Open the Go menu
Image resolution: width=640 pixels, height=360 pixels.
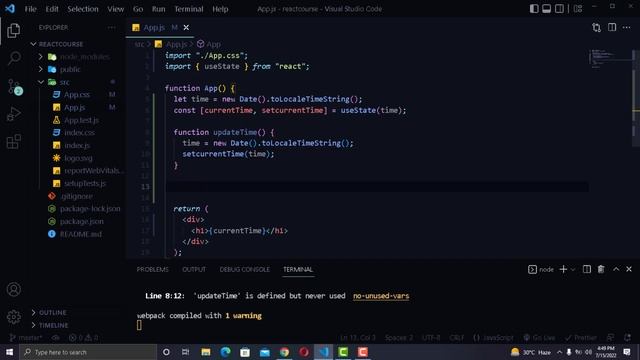coord(138,9)
